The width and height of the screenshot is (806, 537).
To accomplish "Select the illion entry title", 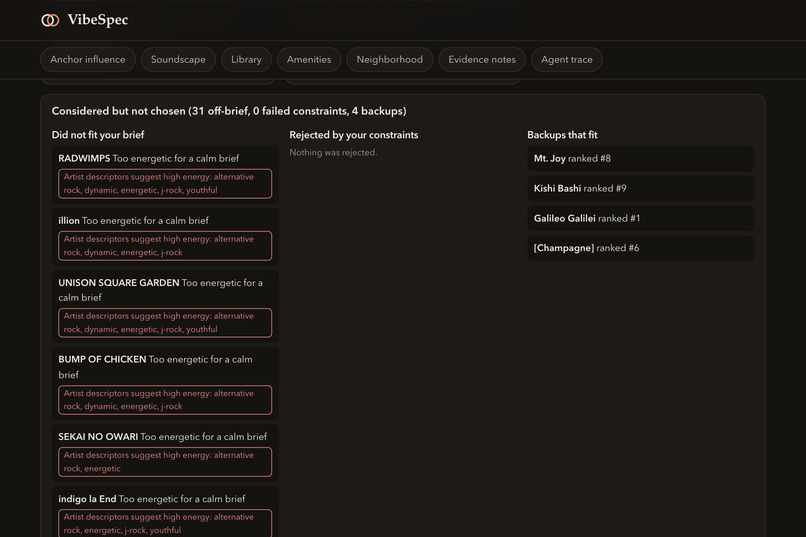I will [x=69, y=220].
